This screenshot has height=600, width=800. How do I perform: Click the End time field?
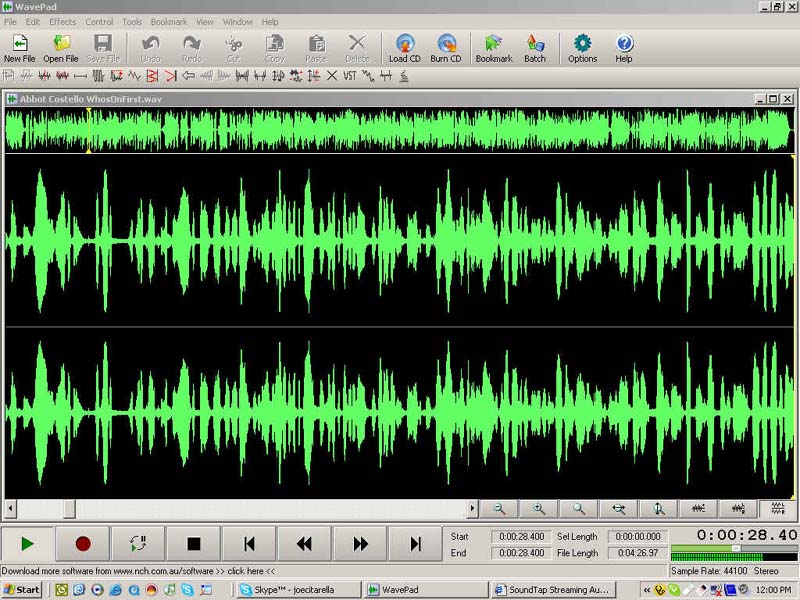521,553
